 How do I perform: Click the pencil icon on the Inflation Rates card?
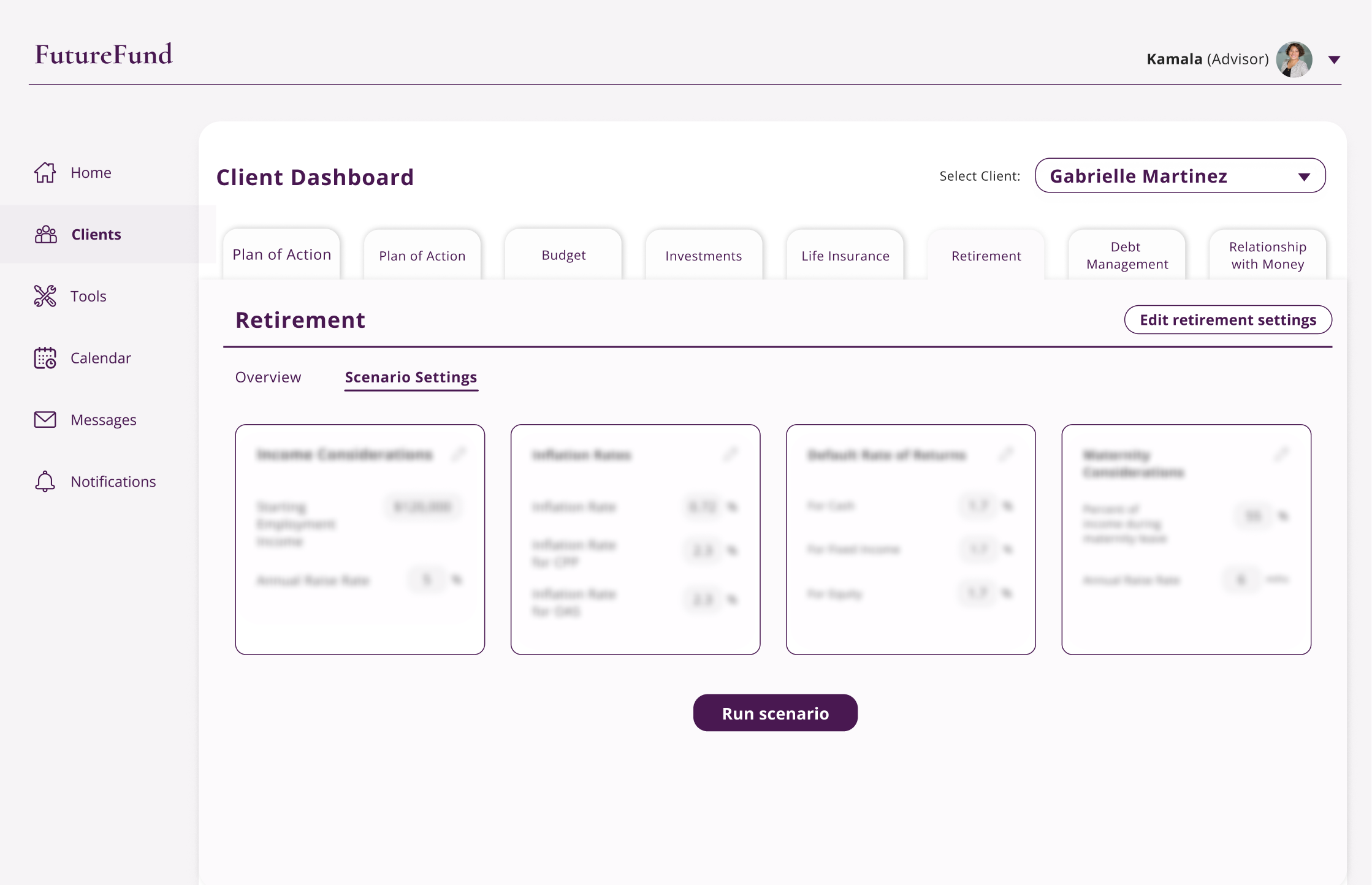(x=730, y=454)
